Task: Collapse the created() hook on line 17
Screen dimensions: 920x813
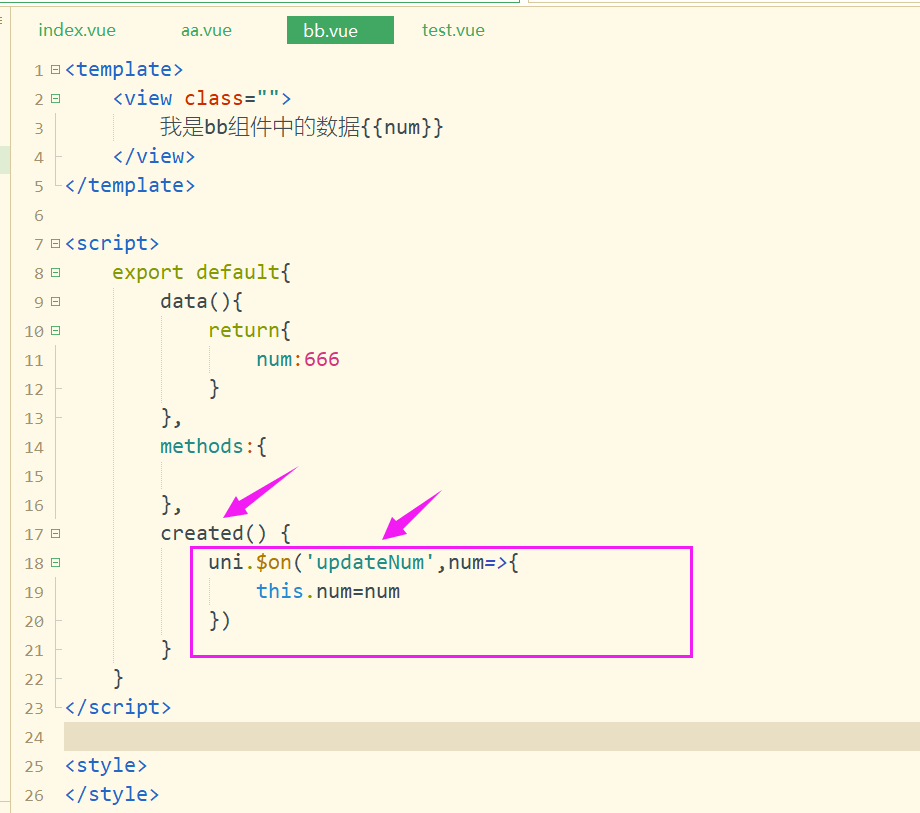Action: click(55, 534)
